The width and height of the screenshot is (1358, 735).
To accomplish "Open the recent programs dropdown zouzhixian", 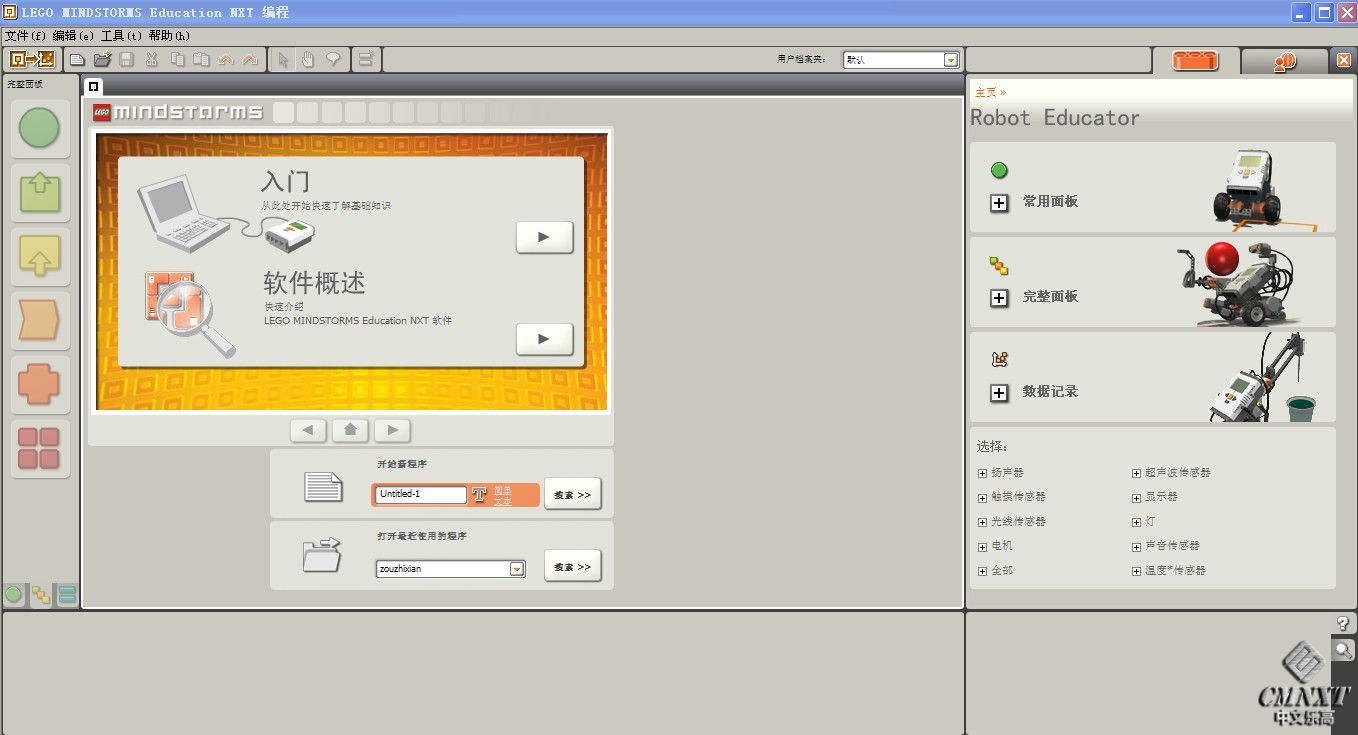I will (x=517, y=569).
